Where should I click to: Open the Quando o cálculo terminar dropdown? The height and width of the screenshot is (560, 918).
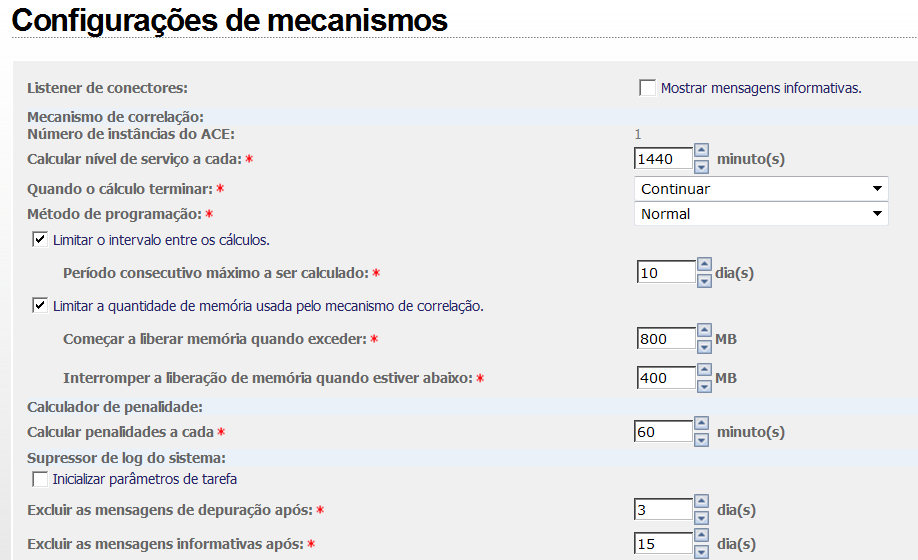pyautogui.click(x=761, y=188)
